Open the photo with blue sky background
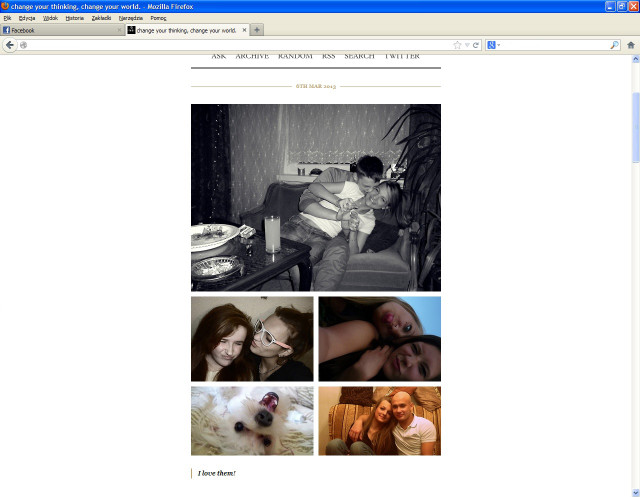This screenshot has width=640, height=497. coord(380,339)
